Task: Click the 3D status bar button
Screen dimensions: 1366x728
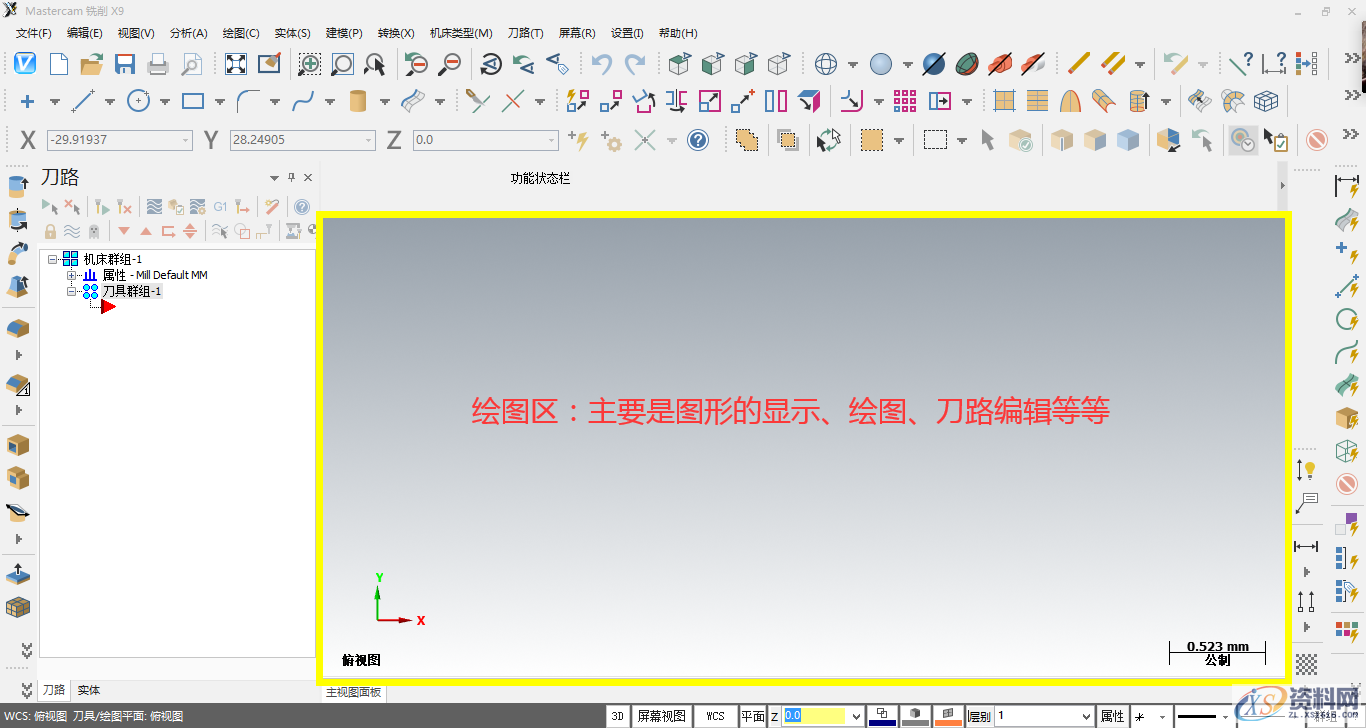Action: coord(617,716)
